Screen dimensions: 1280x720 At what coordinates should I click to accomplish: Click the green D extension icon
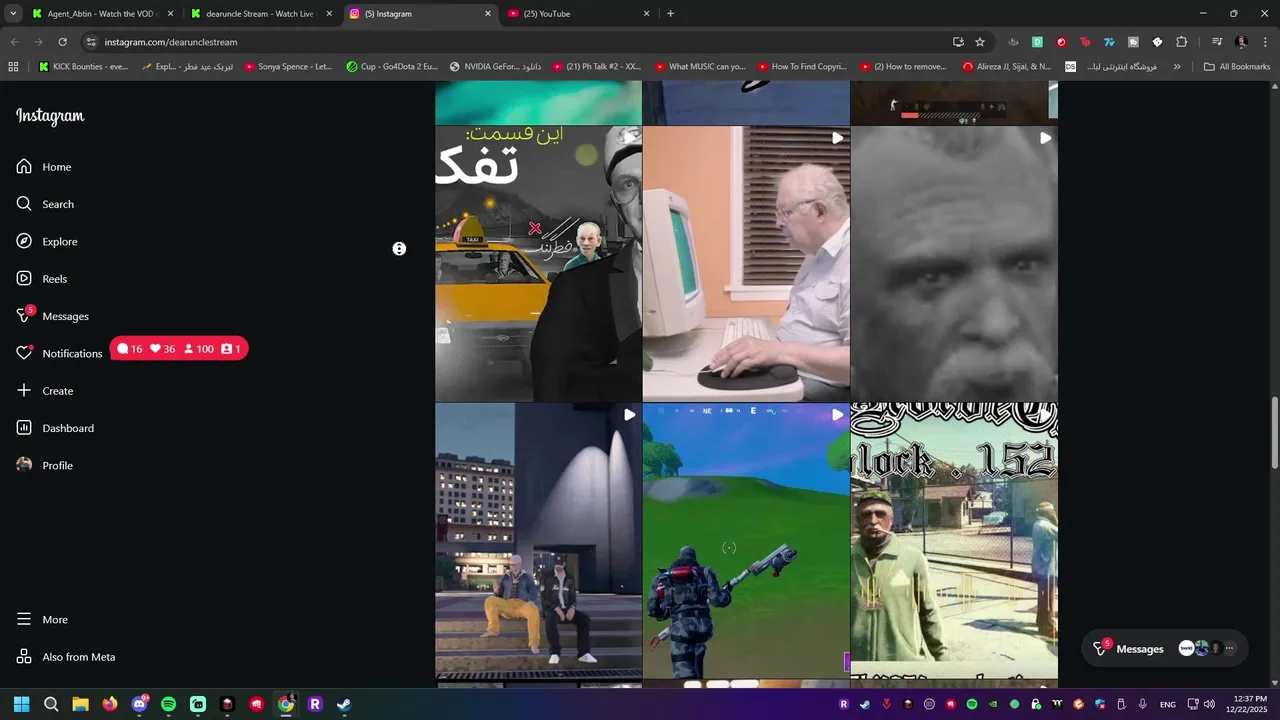1037,42
